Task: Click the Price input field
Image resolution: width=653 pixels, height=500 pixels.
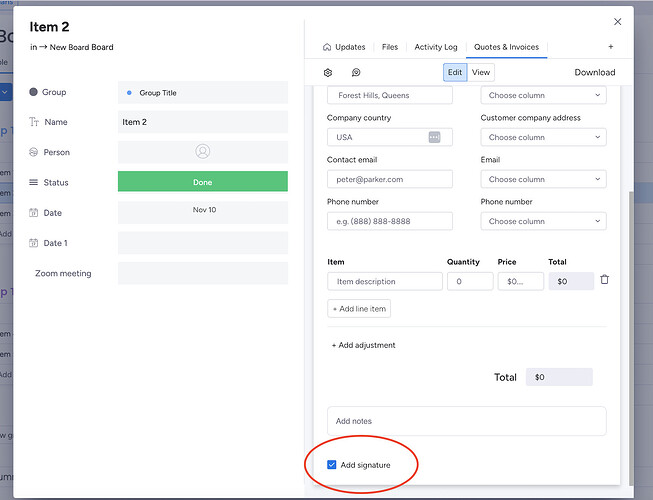Action: (521, 281)
